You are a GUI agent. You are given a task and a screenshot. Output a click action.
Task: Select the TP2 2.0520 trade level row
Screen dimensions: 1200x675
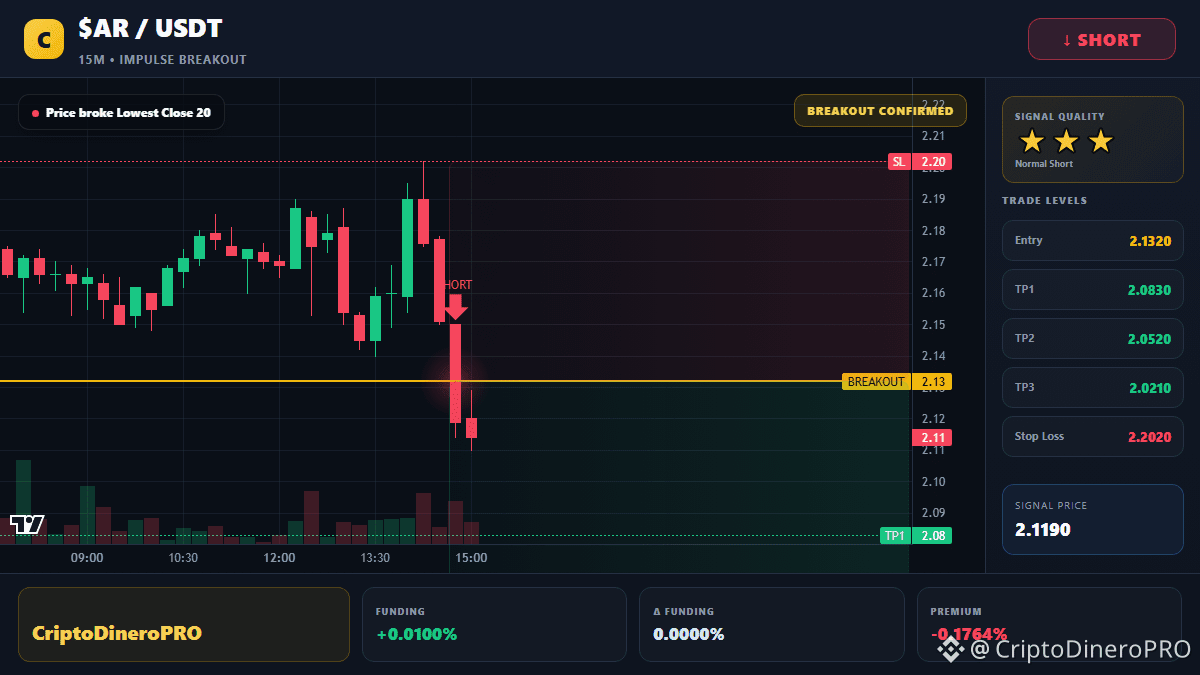(x=1093, y=338)
